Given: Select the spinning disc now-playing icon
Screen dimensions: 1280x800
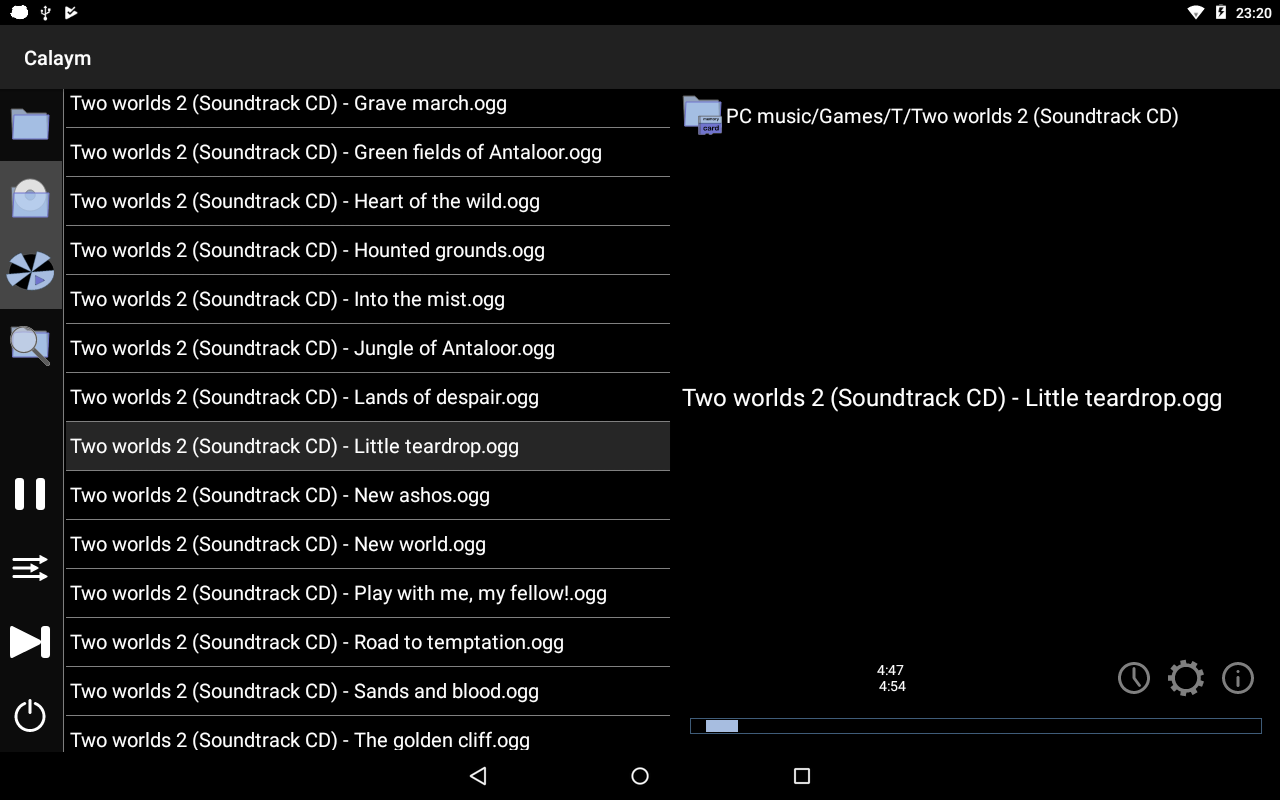Looking at the screenshot, I should coord(30,271).
